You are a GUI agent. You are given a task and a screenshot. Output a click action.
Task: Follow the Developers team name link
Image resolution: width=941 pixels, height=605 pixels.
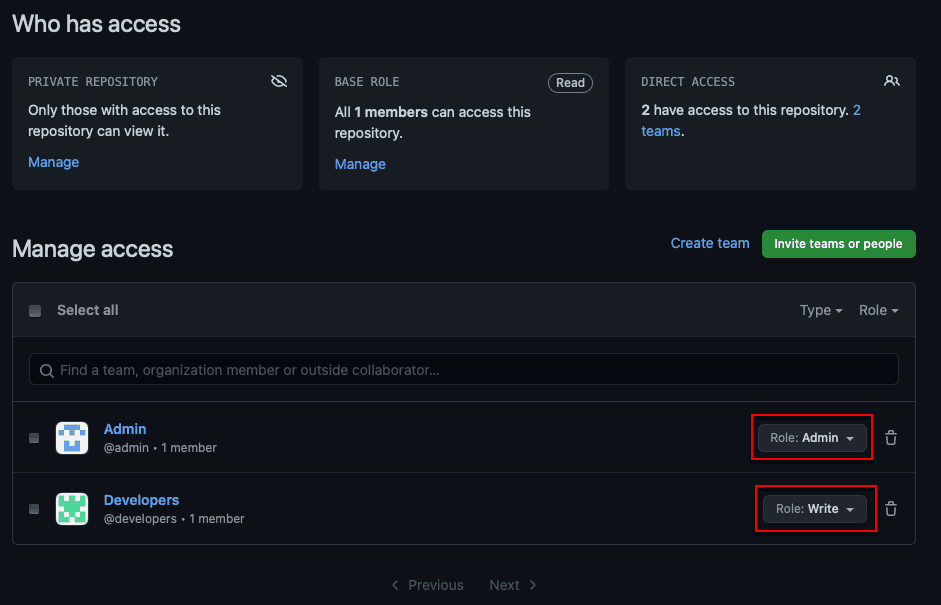[x=141, y=500]
